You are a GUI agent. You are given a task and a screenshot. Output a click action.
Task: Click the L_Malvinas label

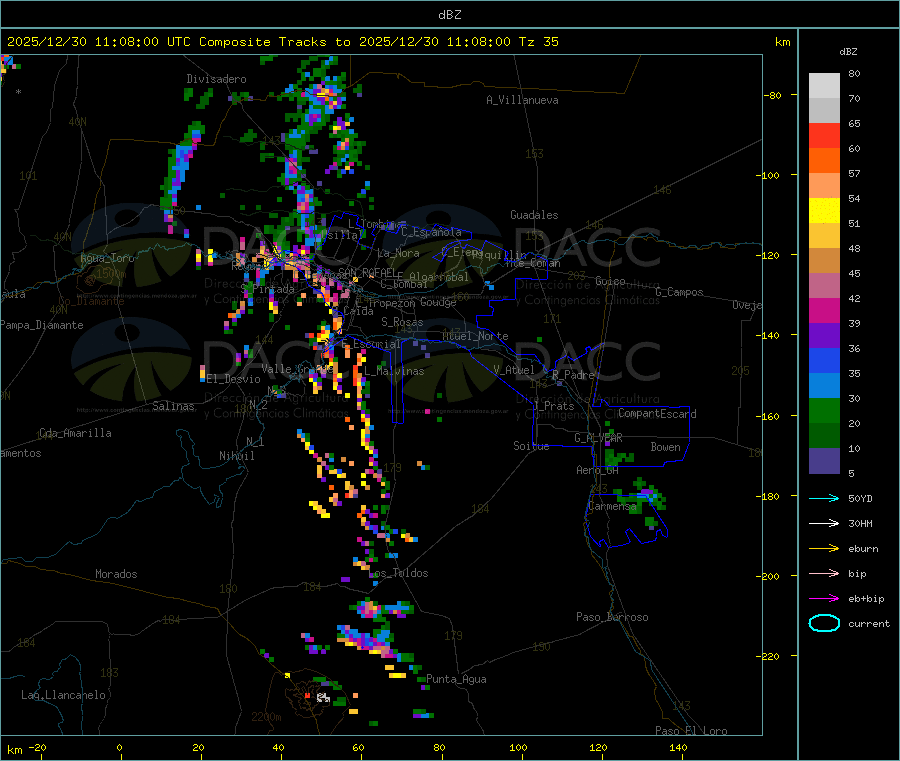pos(394,371)
